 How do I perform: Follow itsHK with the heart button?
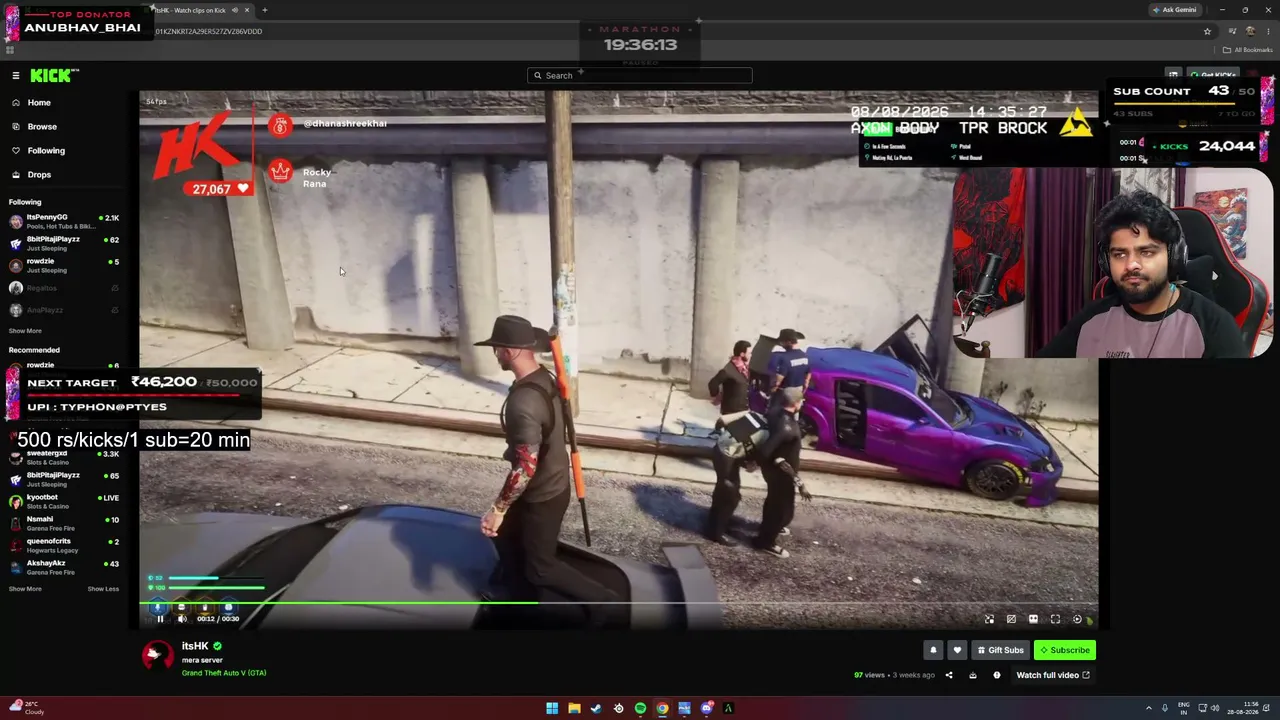[x=957, y=650]
